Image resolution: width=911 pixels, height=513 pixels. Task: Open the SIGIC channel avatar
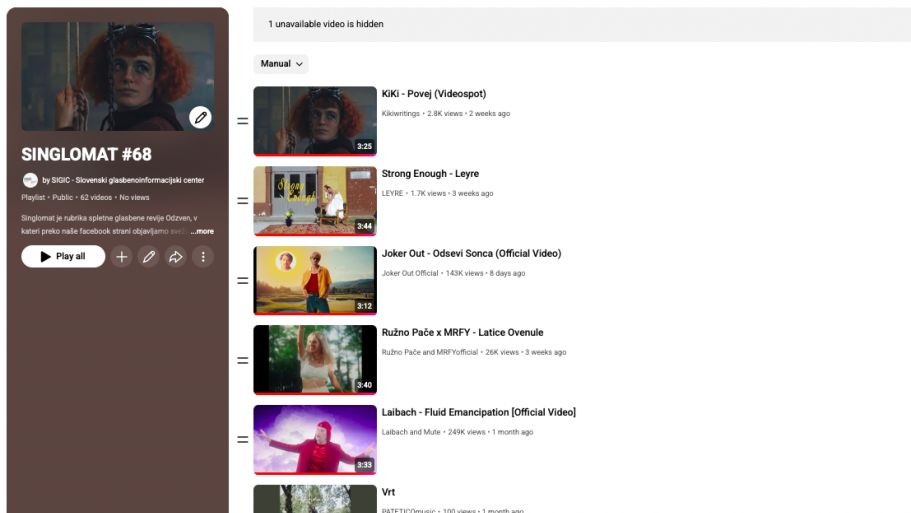(x=30, y=180)
